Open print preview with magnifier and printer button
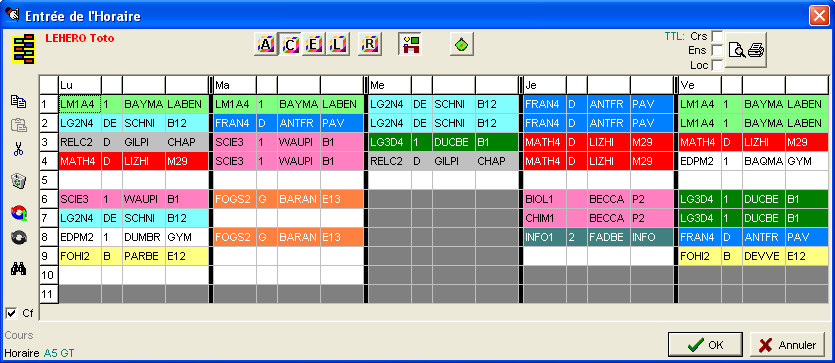The width and height of the screenshot is (835, 363). [x=746, y=50]
